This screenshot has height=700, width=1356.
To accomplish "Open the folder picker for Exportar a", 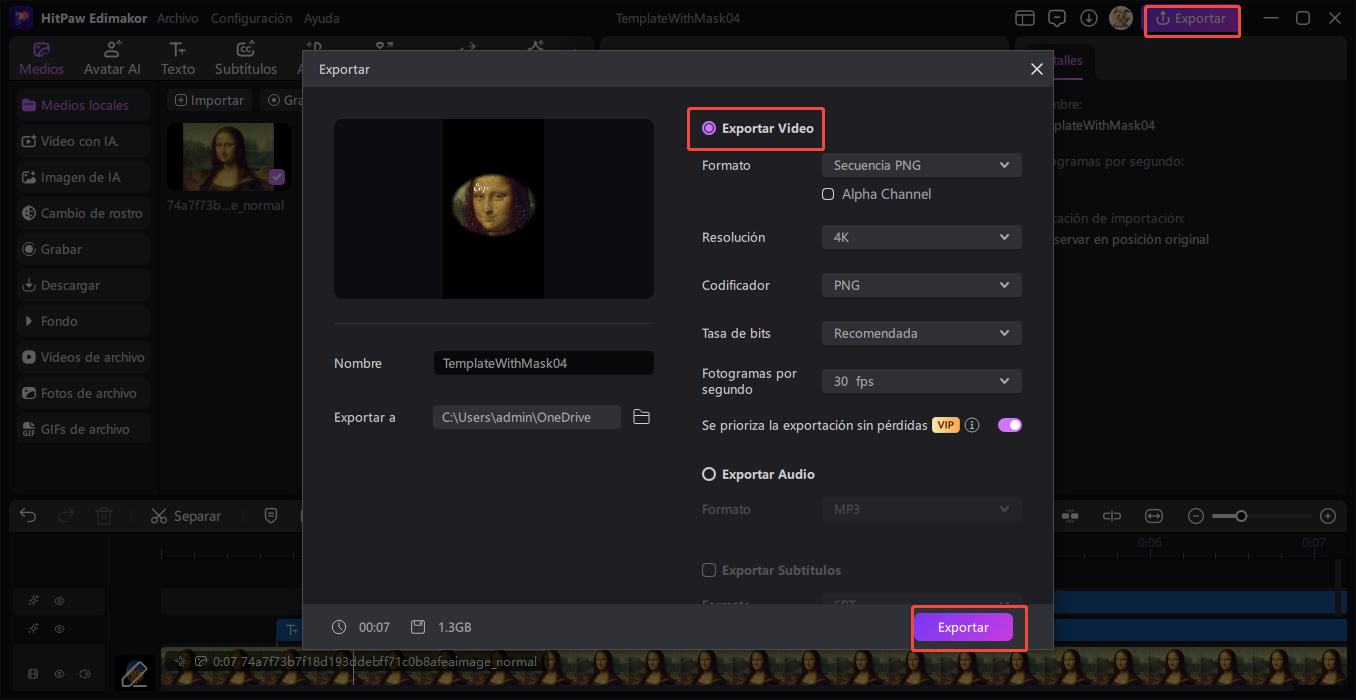I will click(641, 416).
